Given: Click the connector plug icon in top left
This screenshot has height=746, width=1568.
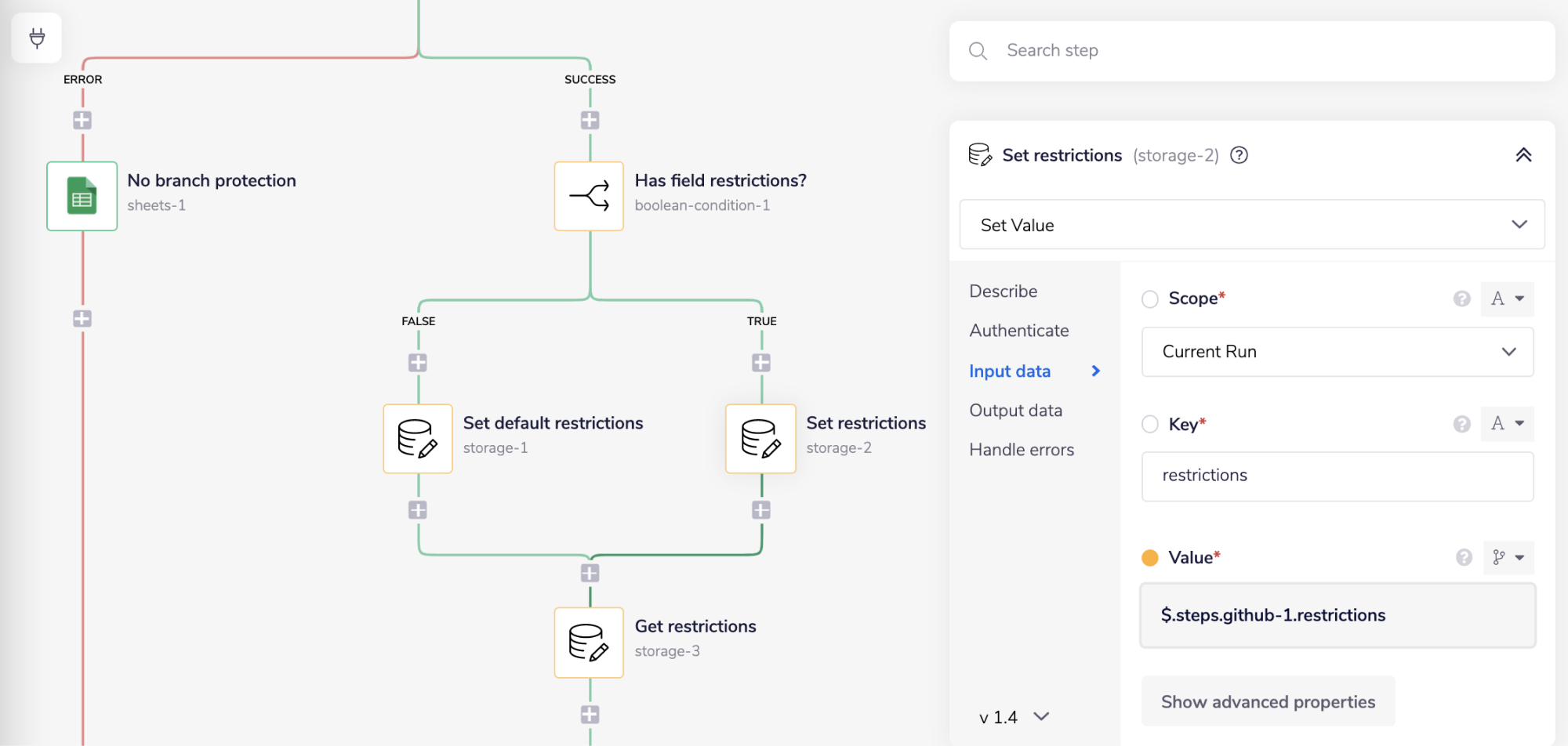Looking at the screenshot, I should coord(37,37).
